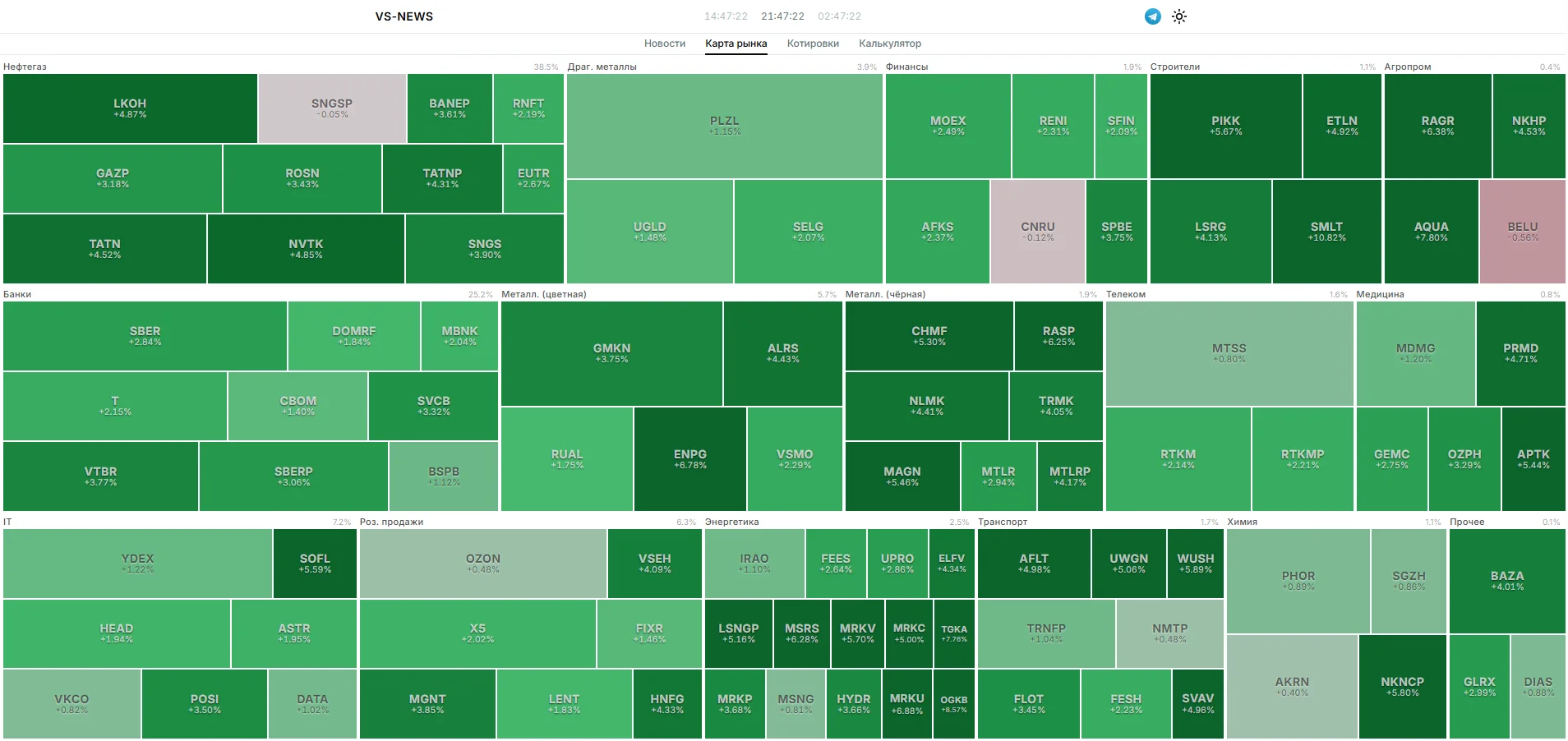Open the RAGR +6.38% tile

1438,126
